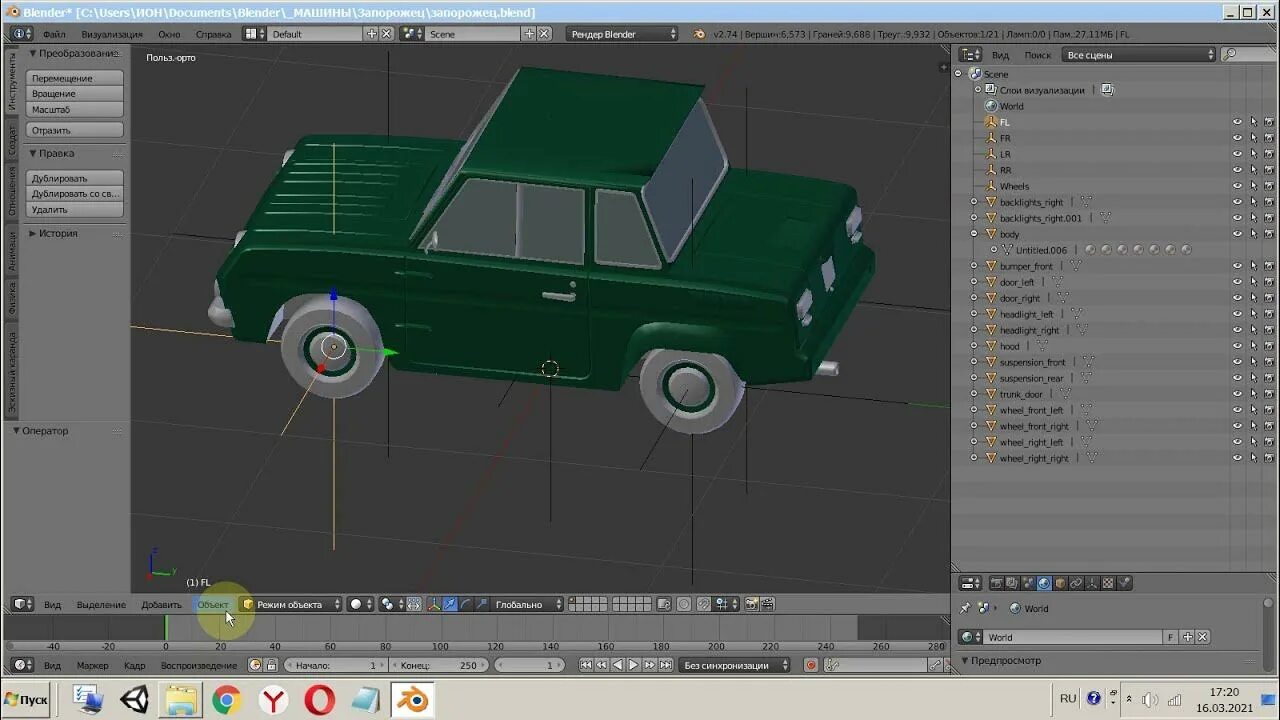Open the Constraints properties chain icon
Viewport: 1280px width, 720px height.
click(x=1076, y=583)
